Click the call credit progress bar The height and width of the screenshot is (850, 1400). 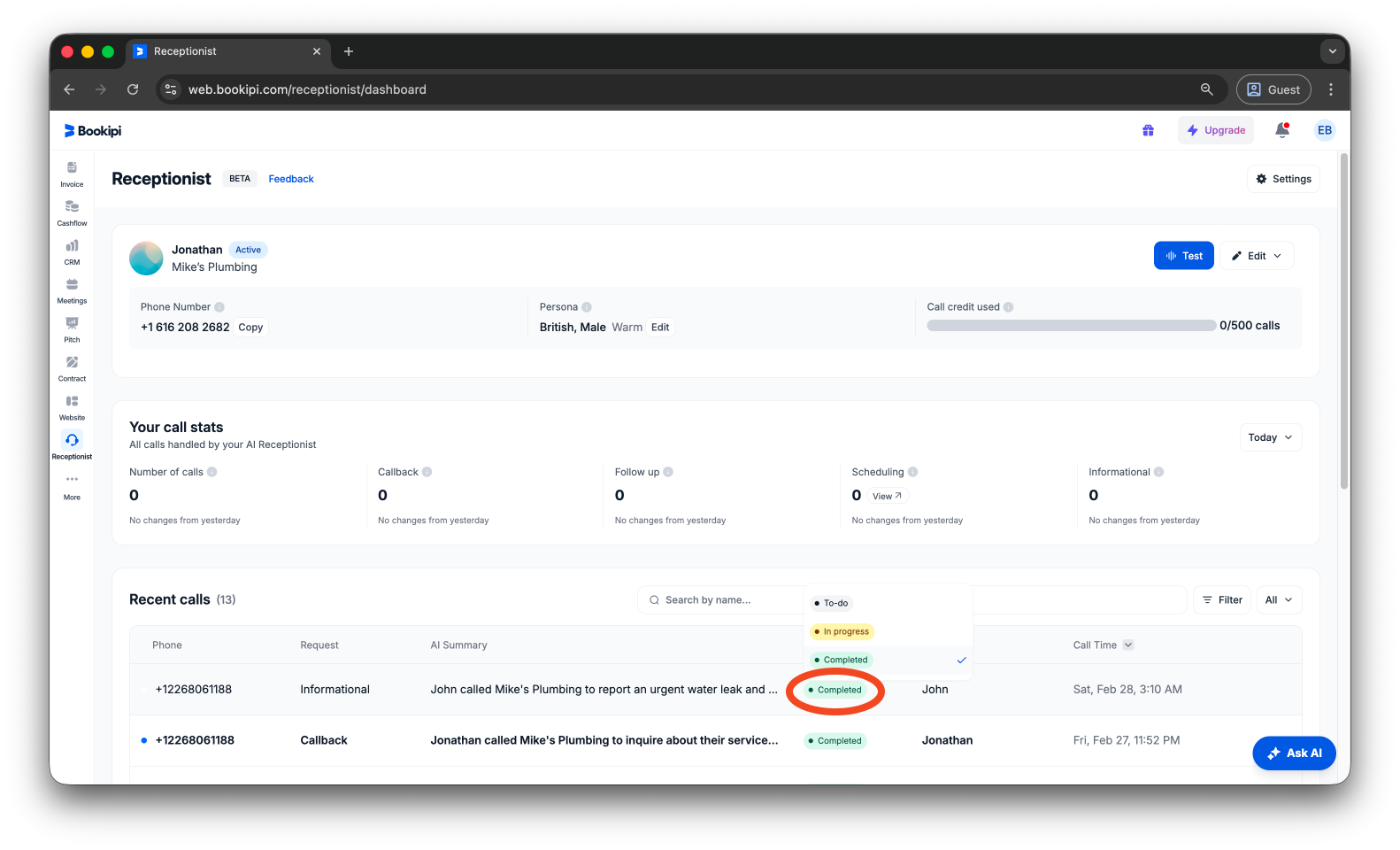pos(1071,326)
